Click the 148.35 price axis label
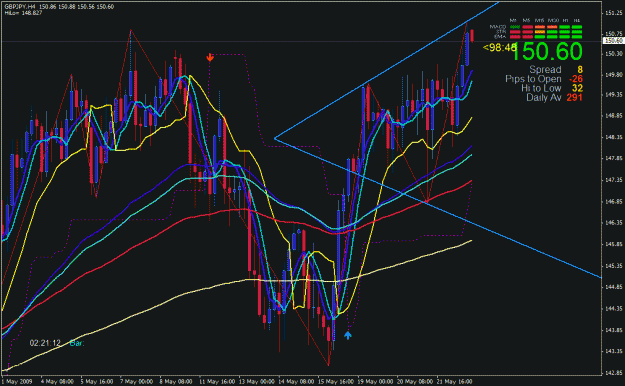 tap(614, 137)
